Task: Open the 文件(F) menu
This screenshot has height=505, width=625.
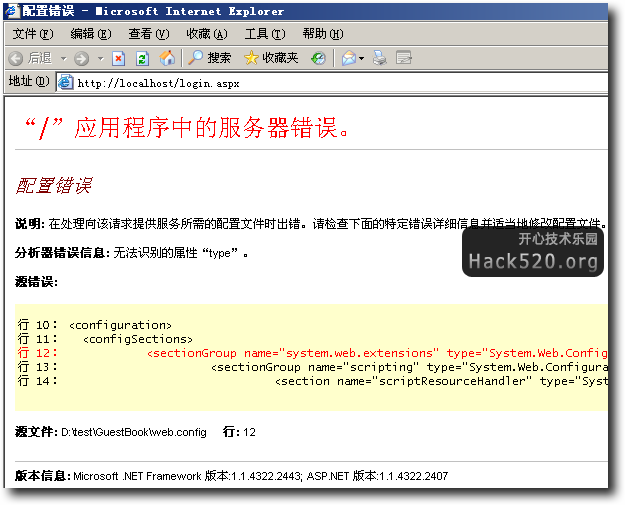Action: [33, 34]
